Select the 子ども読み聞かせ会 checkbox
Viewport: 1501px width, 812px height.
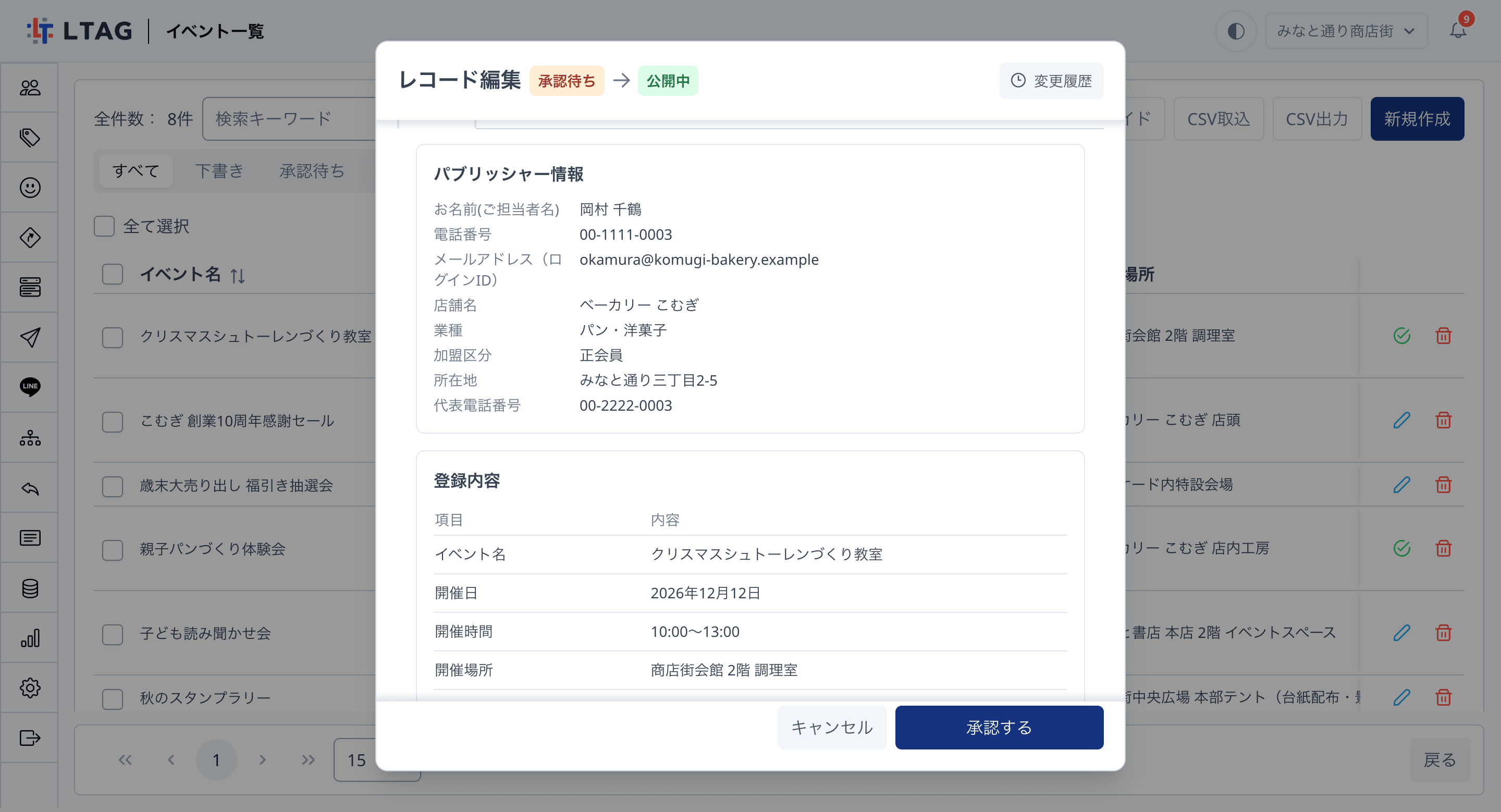(113, 634)
